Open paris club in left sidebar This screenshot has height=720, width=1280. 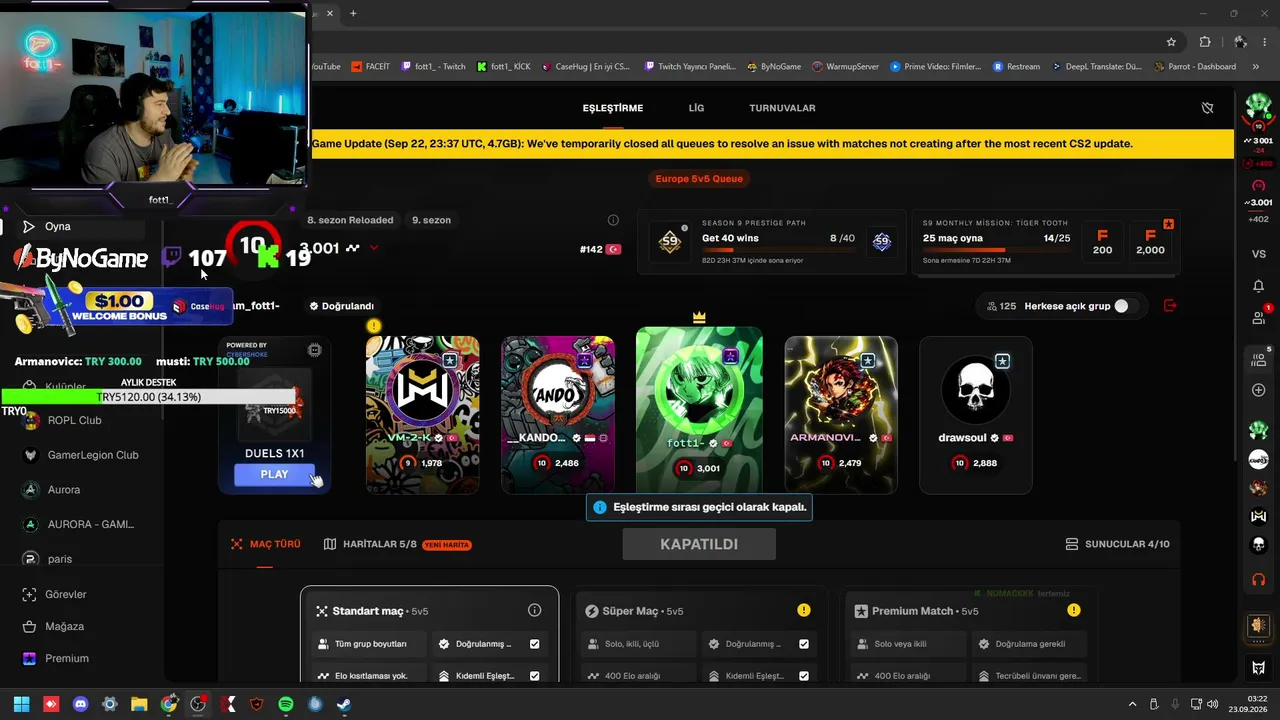(47, 559)
